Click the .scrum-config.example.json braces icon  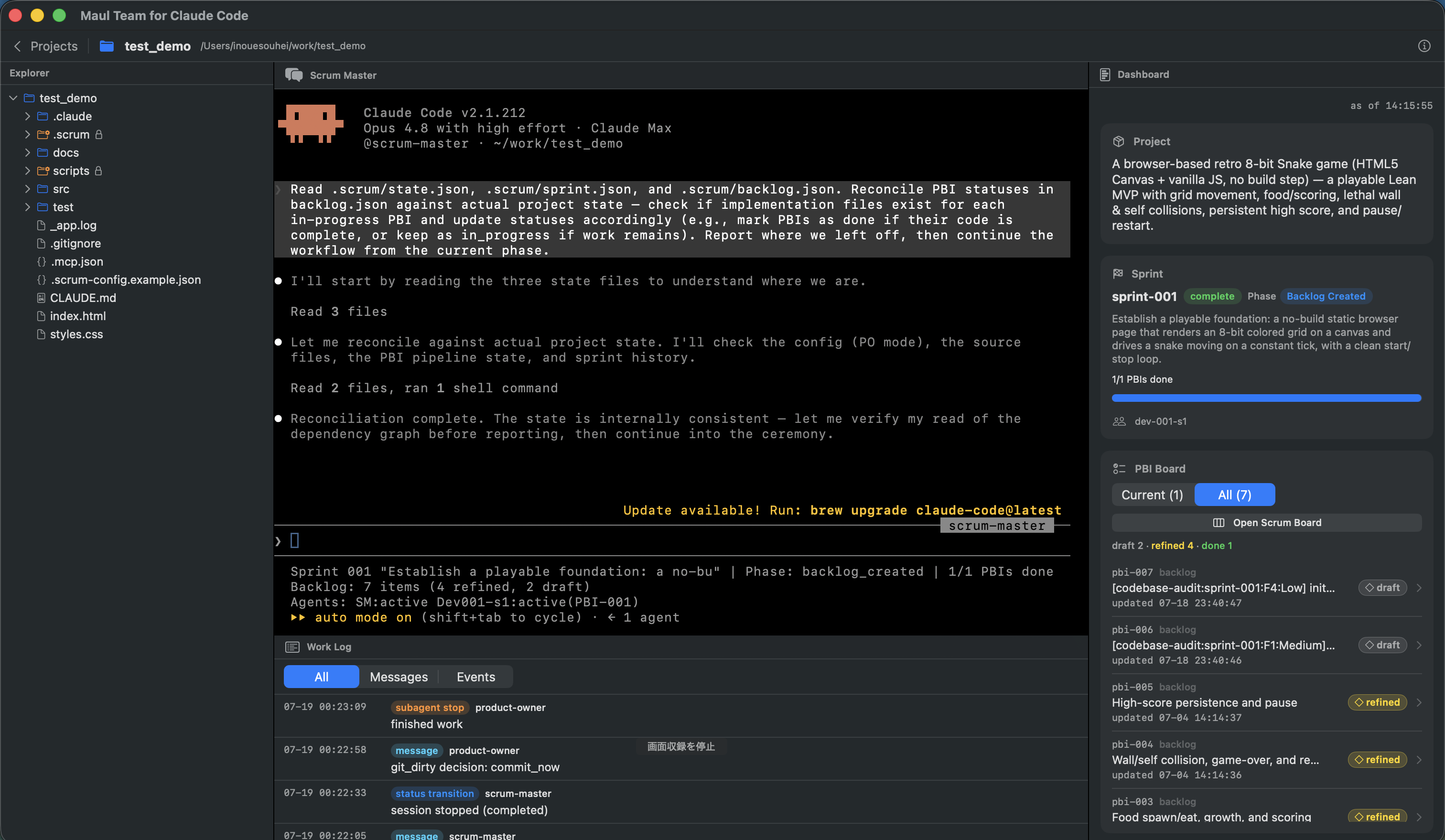41,280
